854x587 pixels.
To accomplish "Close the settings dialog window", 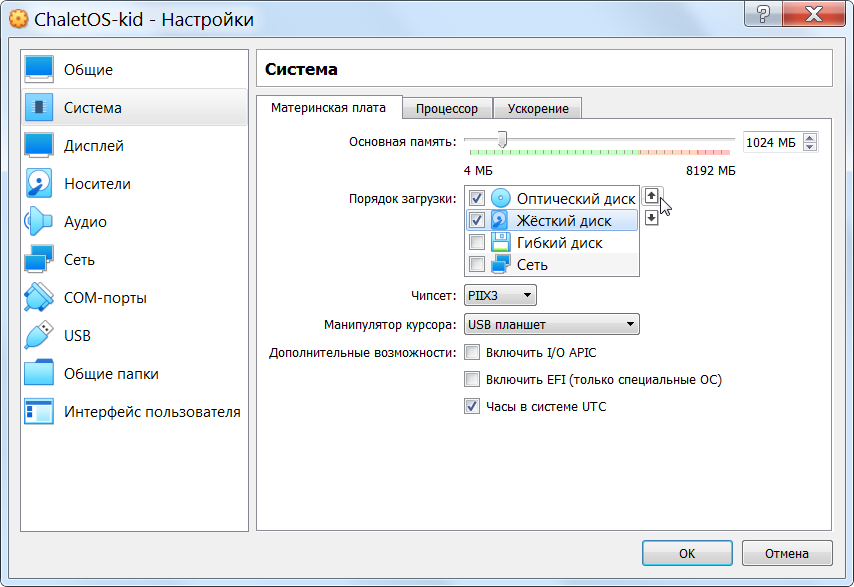I will click(x=814, y=14).
